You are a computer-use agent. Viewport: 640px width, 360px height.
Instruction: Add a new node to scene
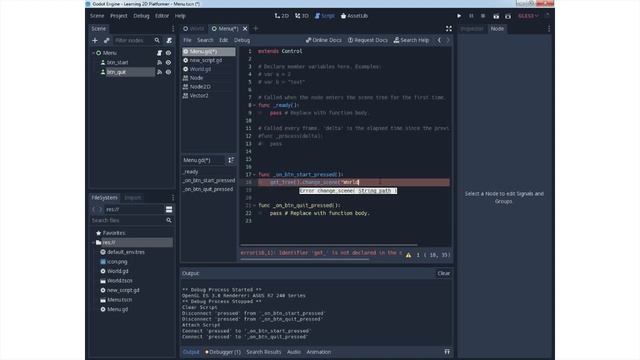point(95,40)
